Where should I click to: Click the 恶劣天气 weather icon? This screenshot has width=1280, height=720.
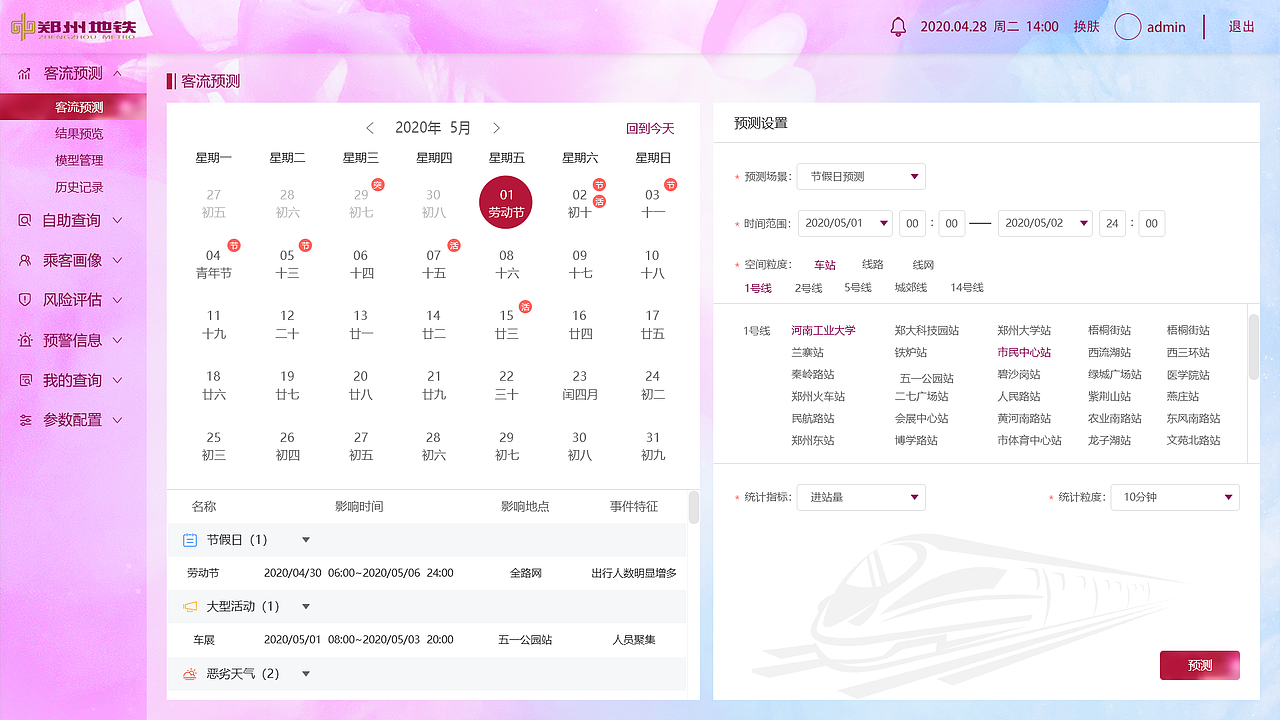[190, 674]
